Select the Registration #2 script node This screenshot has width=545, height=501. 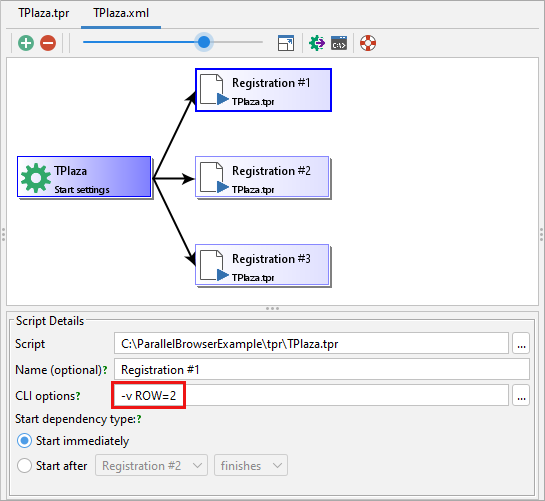[x=262, y=177]
